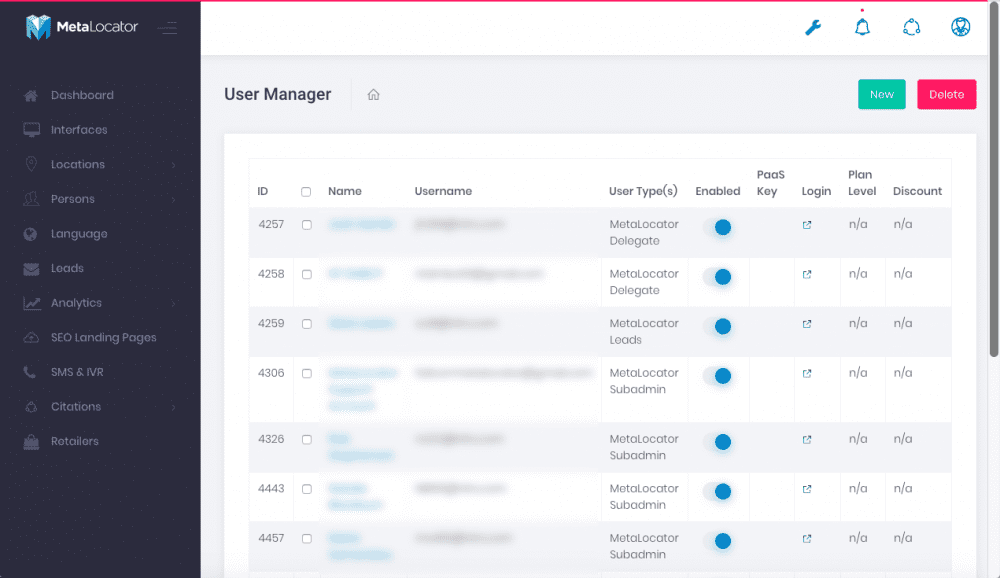The width and height of the screenshot is (1000, 578).
Task: Expand the Locations submenu arrow
Action: pos(173,165)
